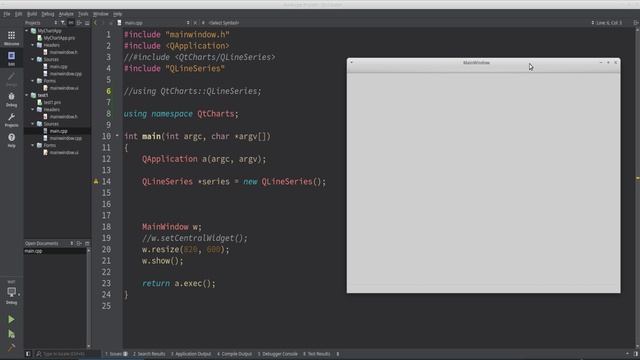640x360 pixels.
Task: Open the output panes selector arrows
Action: (x=338, y=354)
